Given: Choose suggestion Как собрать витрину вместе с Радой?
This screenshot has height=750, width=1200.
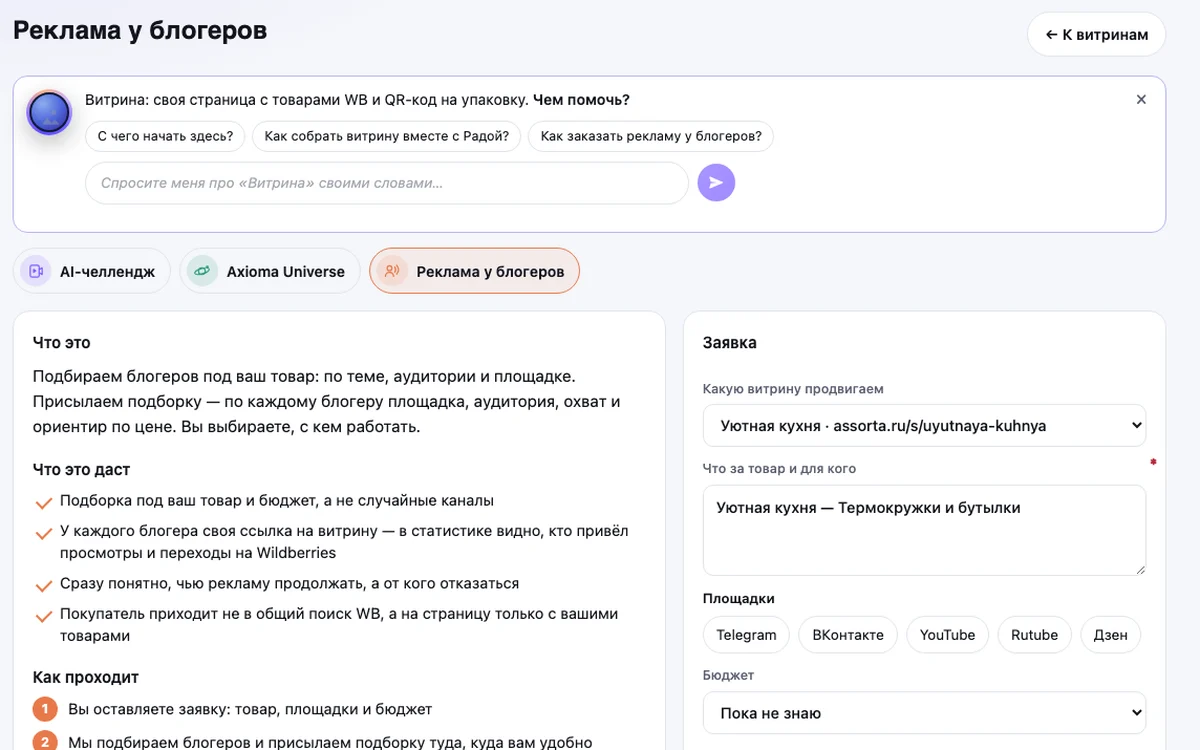Looking at the screenshot, I should coord(387,137).
